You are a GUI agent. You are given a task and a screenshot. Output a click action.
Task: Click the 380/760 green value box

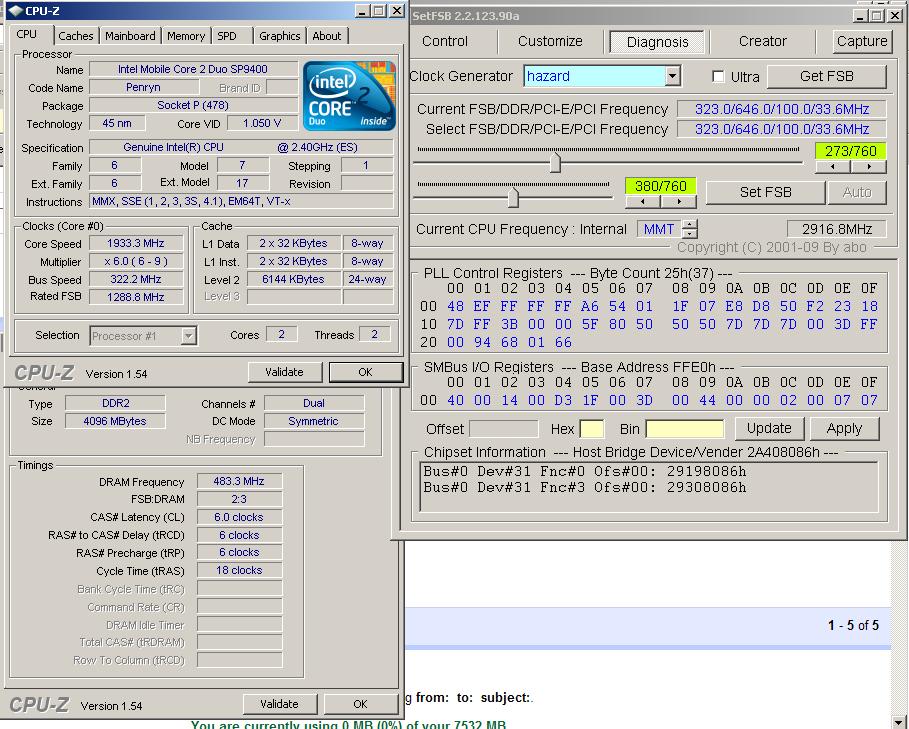coord(660,186)
